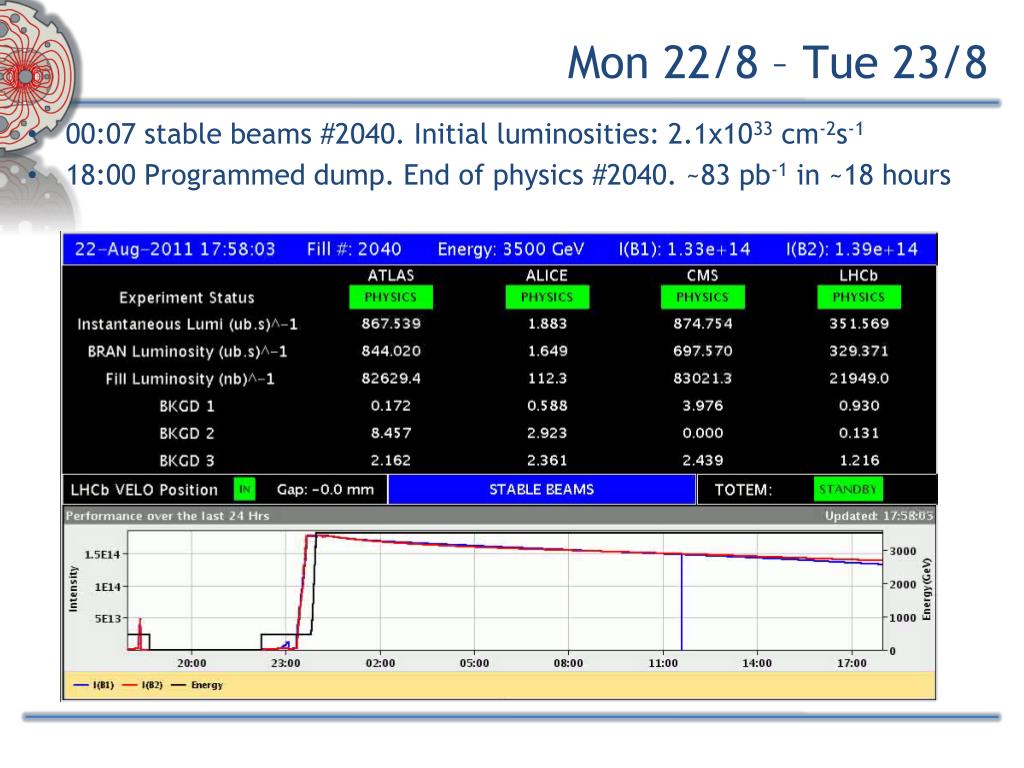
Task: Click the Fill #: 2040 header text
Action: pos(354,249)
